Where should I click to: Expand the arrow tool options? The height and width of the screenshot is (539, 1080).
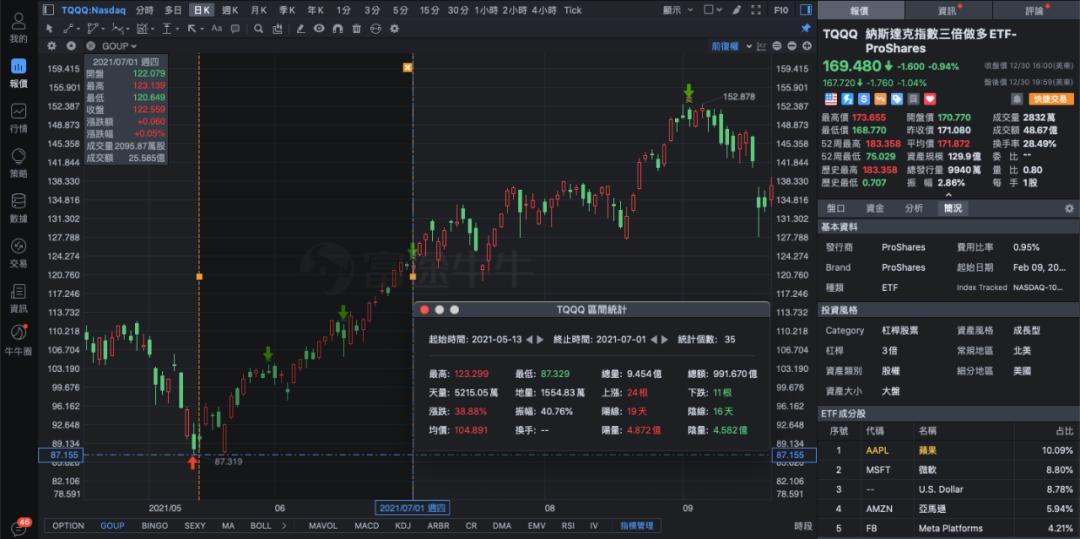[202, 29]
